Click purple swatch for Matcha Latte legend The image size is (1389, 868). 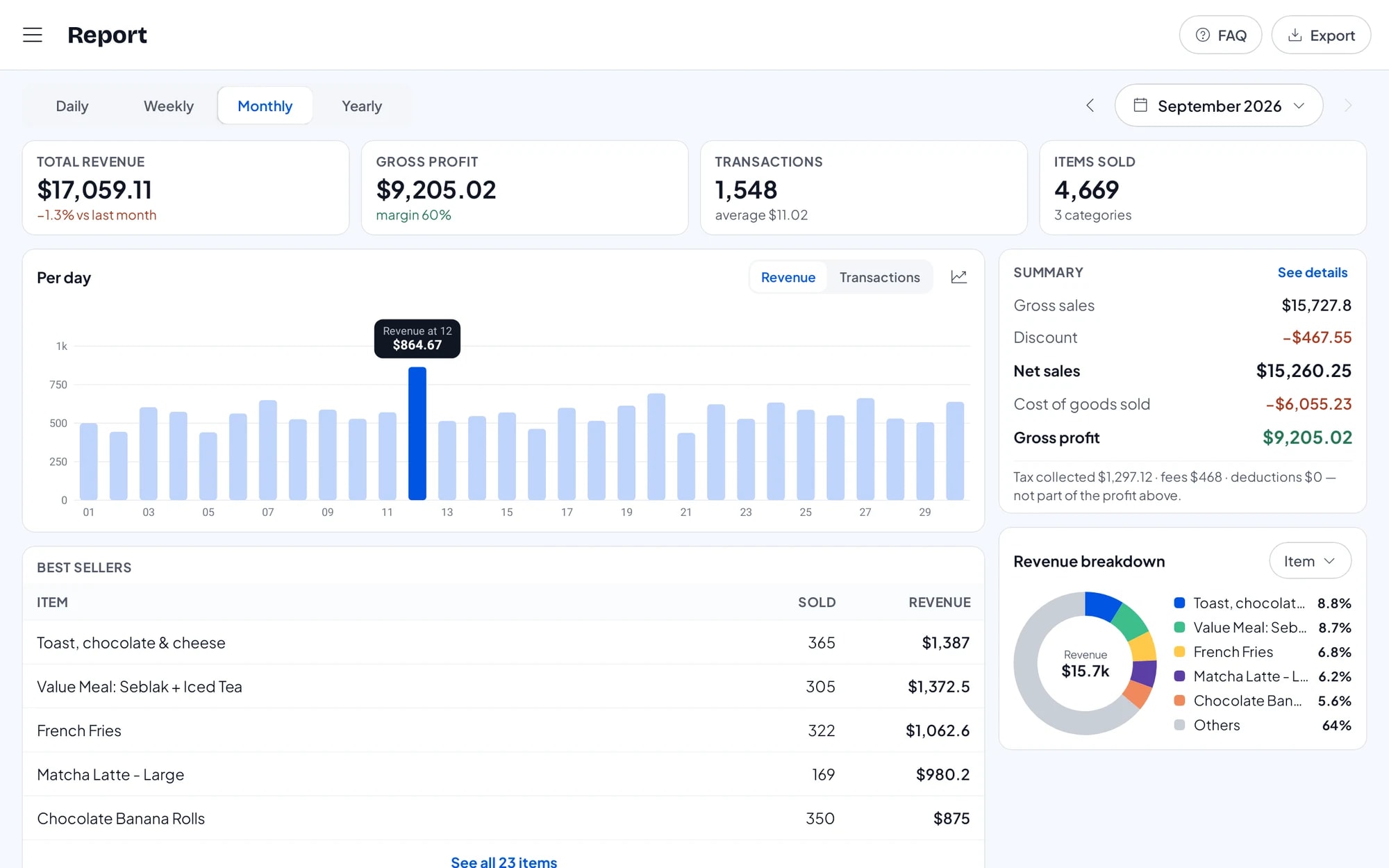[1179, 676]
